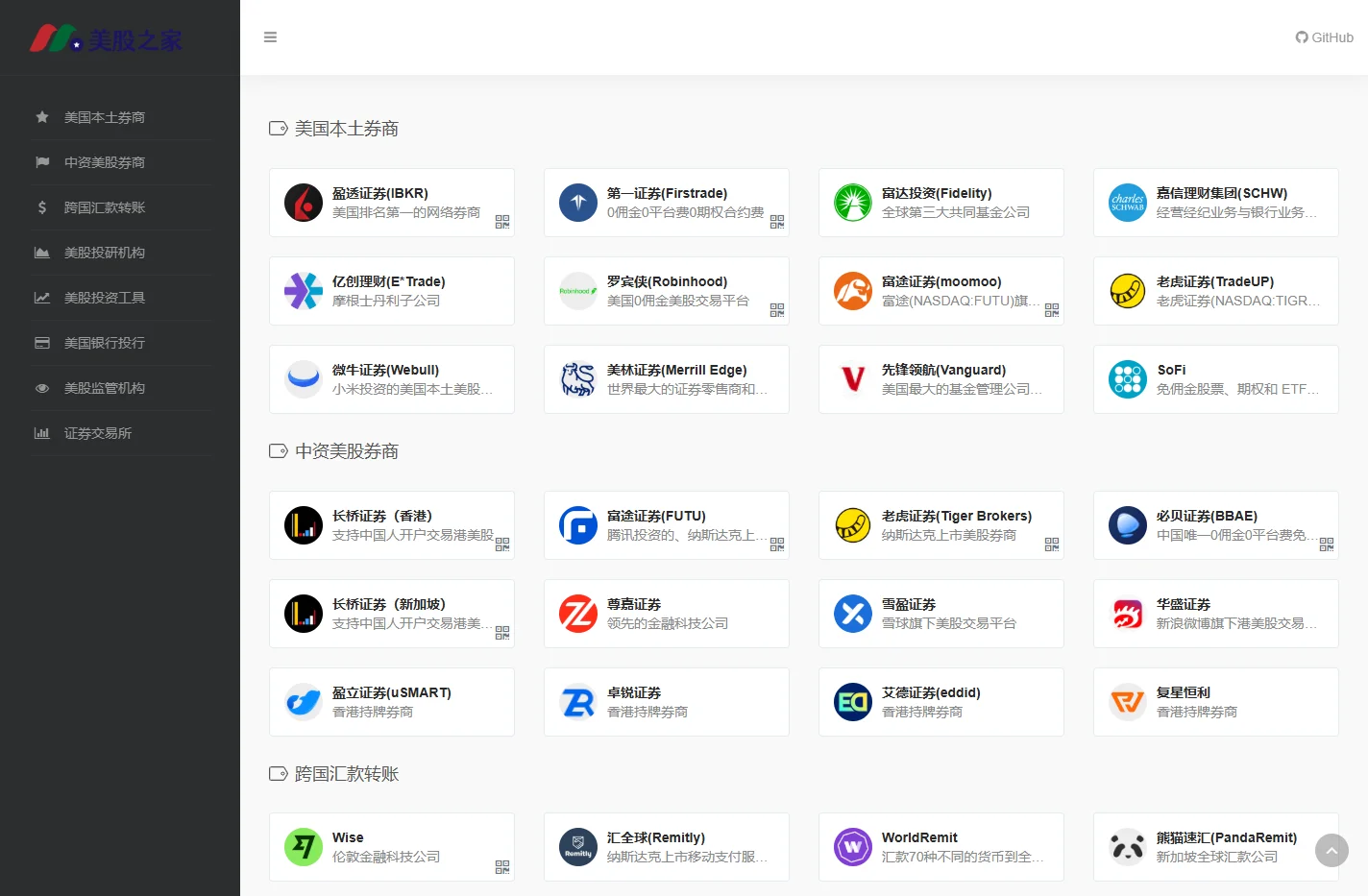Click the 长桥证券（香港） logo icon
Screen dimensions: 1368x896
(304, 525)
